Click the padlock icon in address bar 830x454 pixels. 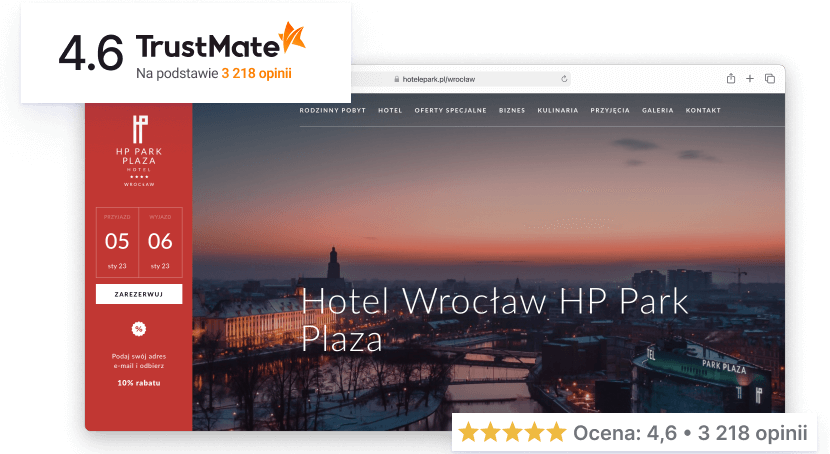(x=396, y=79)
